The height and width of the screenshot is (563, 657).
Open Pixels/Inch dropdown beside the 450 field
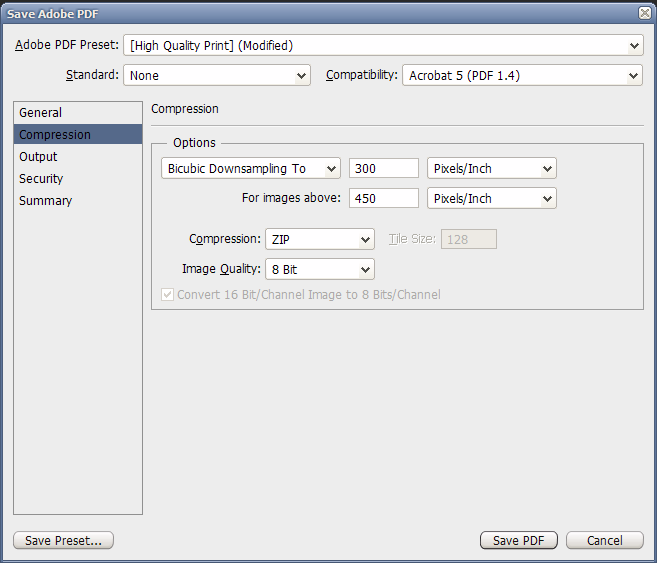click(491, 199)
